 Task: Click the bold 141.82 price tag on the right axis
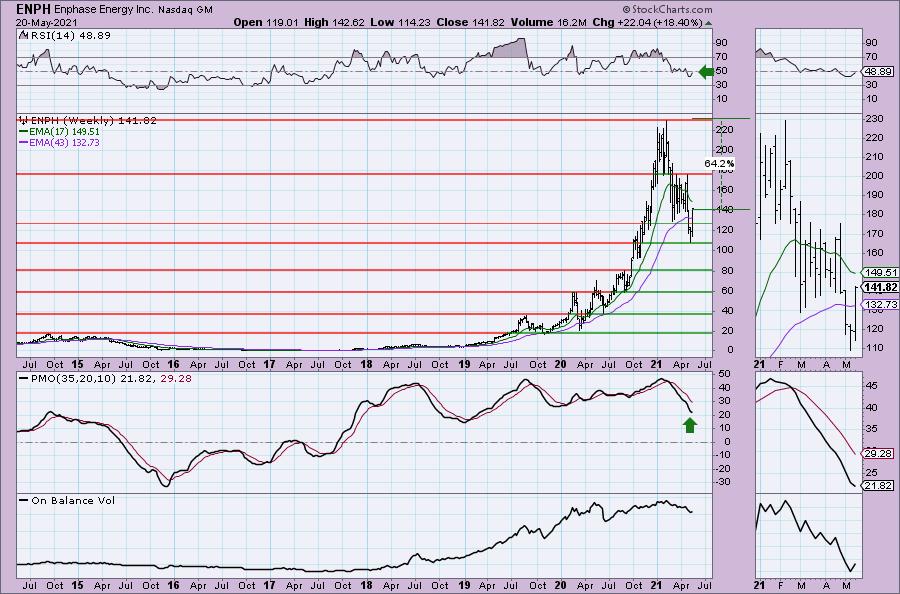pos(880,288)
